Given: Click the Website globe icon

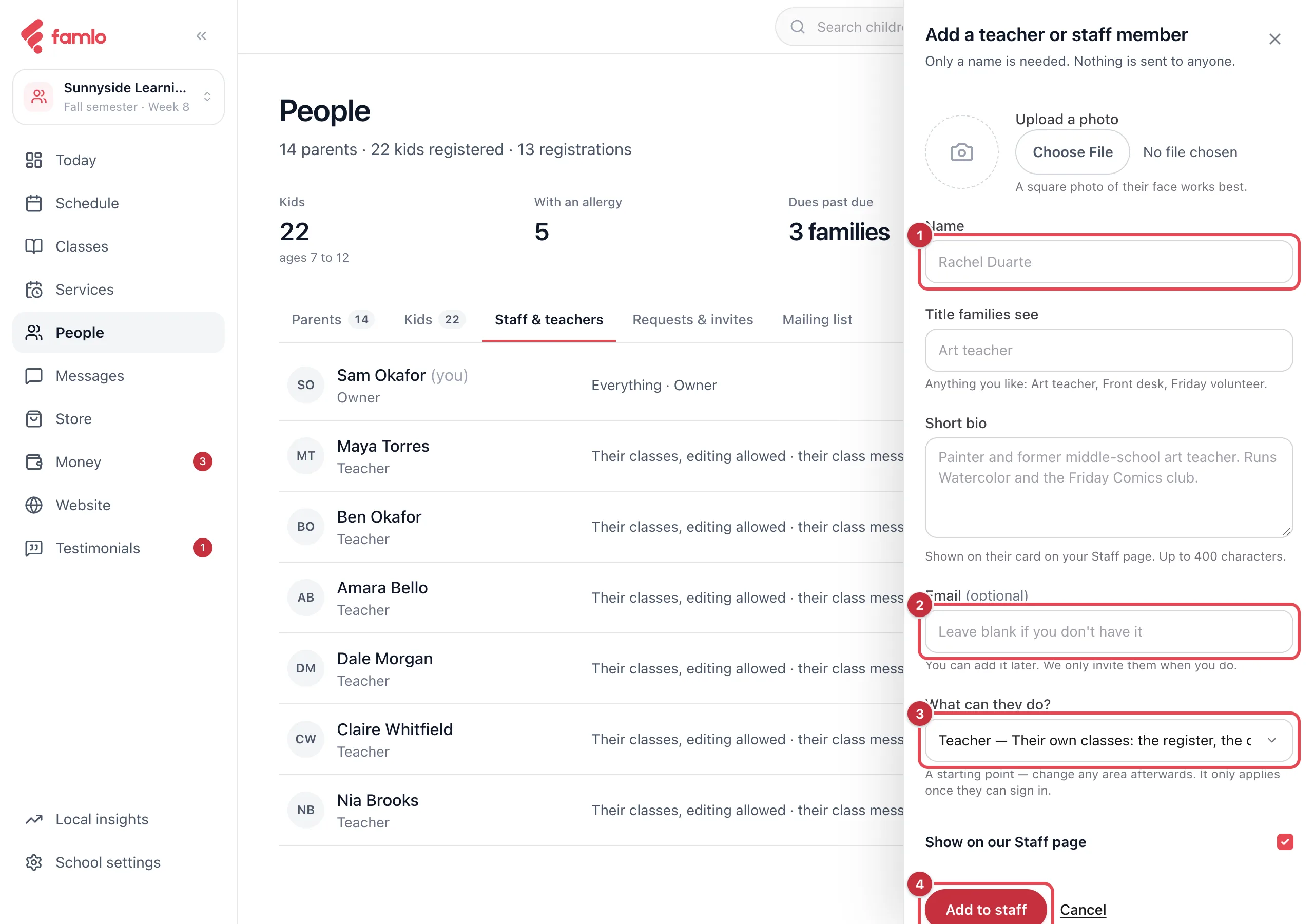Looking at the screenshot, I should [x=34, y=505].
